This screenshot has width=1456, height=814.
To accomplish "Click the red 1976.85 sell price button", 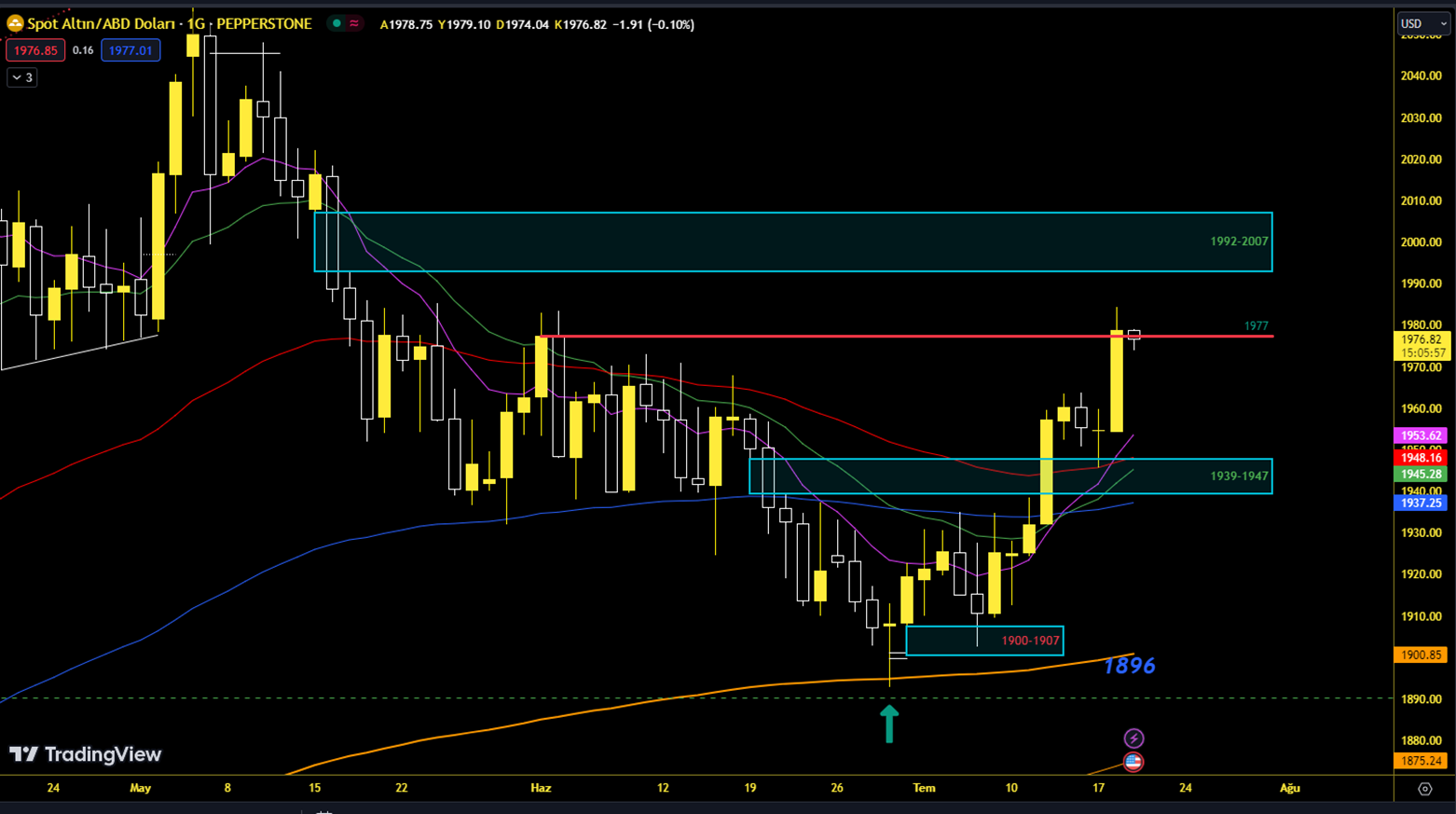I will (35, 50).
